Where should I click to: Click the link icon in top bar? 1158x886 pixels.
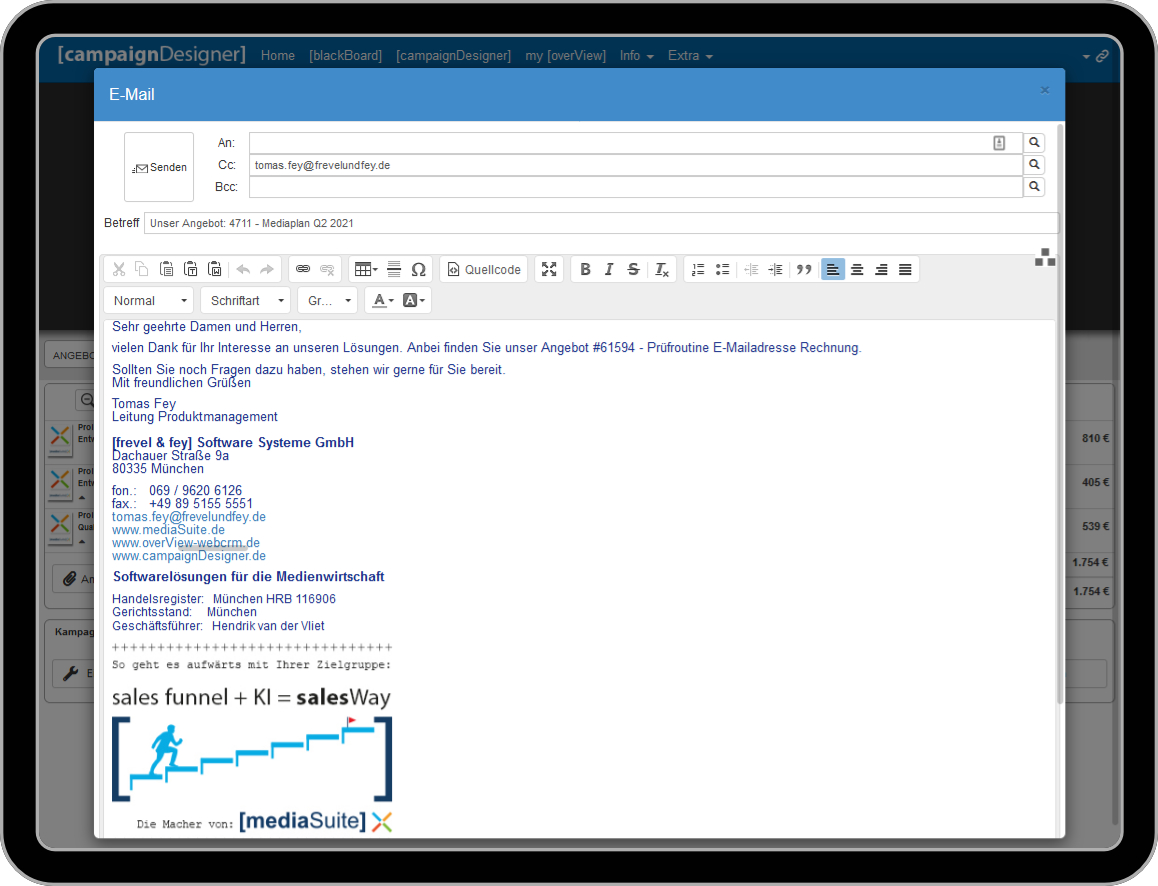(x=1103, y=56)
